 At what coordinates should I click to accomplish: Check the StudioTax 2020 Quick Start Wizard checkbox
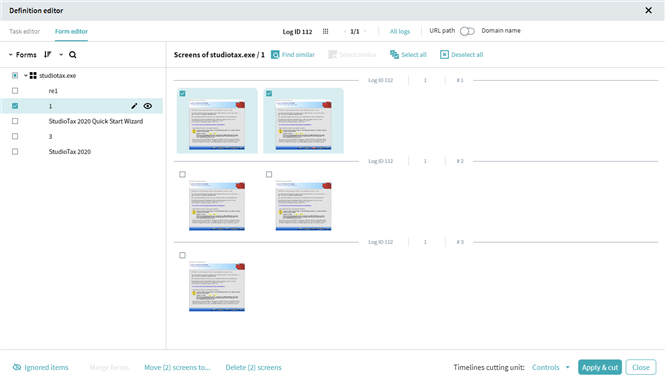click(15, 121)
